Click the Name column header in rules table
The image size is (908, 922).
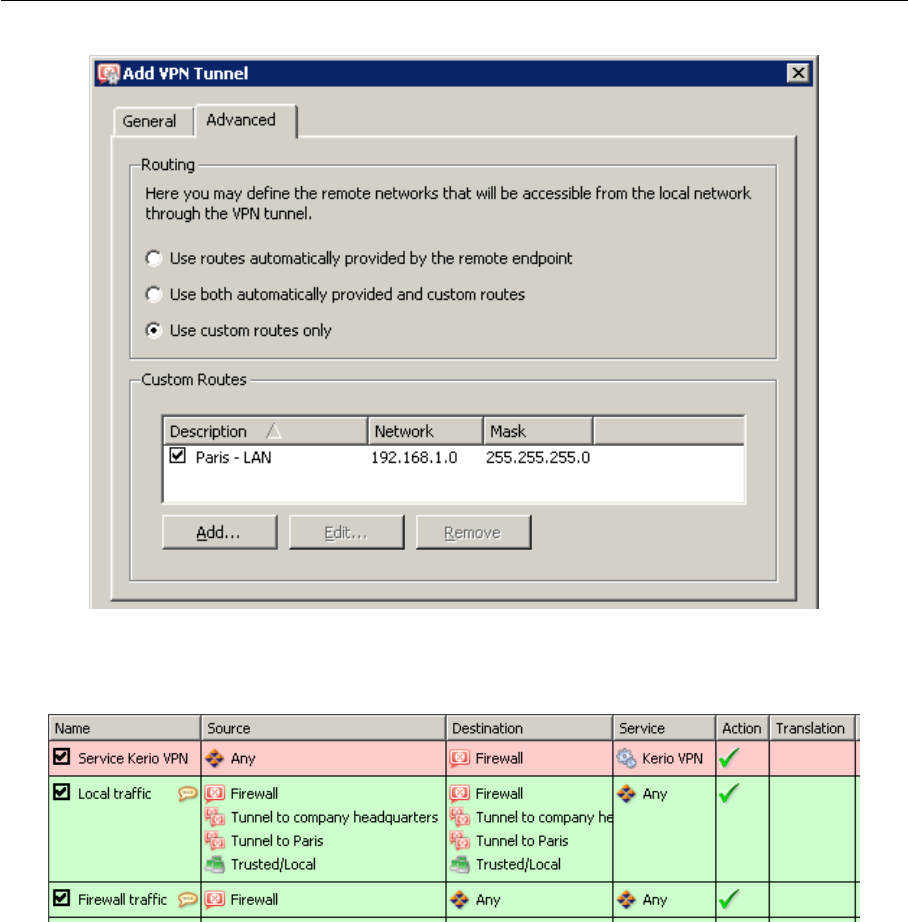pyautogui.click(x=125, y=729)
